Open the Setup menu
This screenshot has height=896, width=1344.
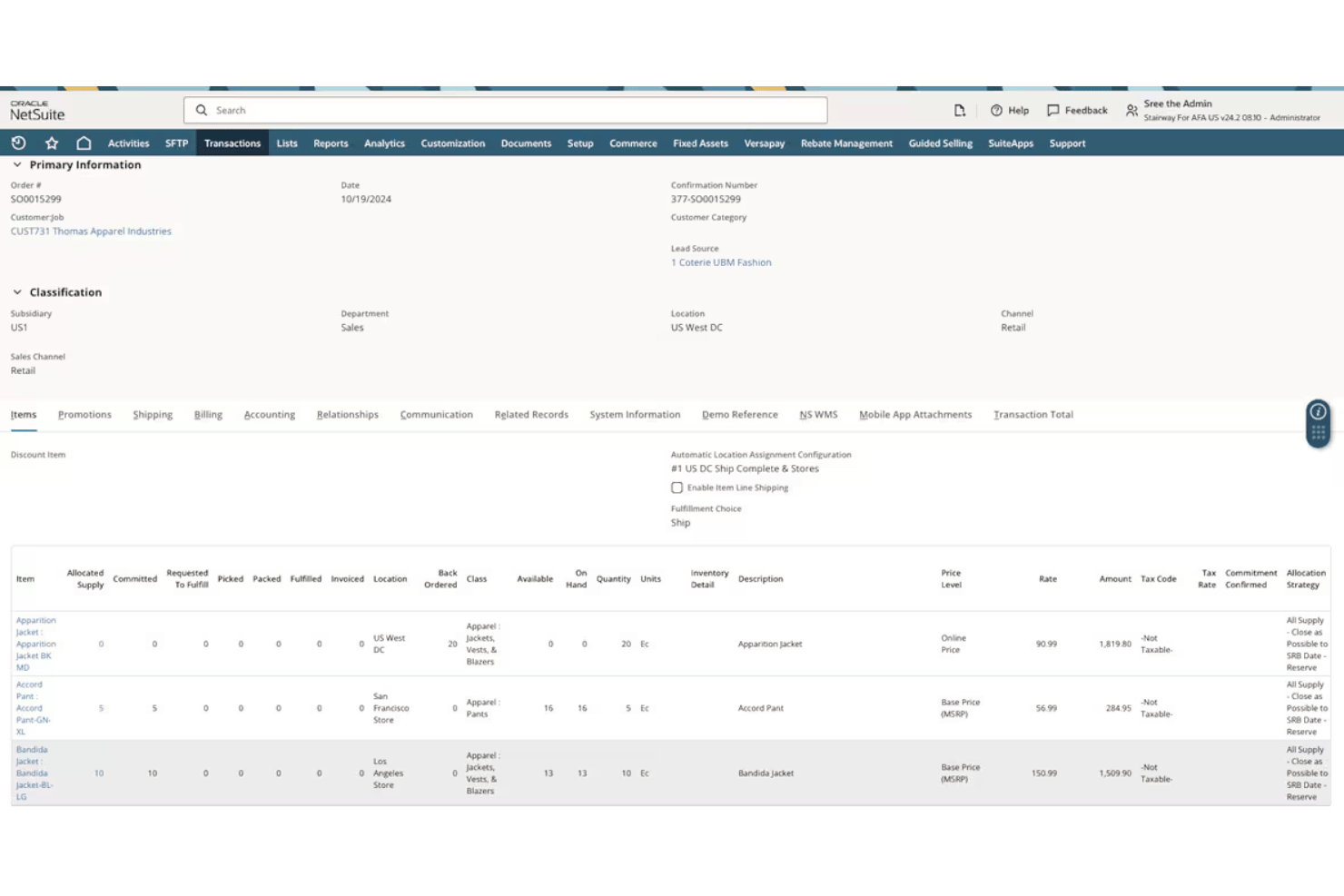pos(580,143)
